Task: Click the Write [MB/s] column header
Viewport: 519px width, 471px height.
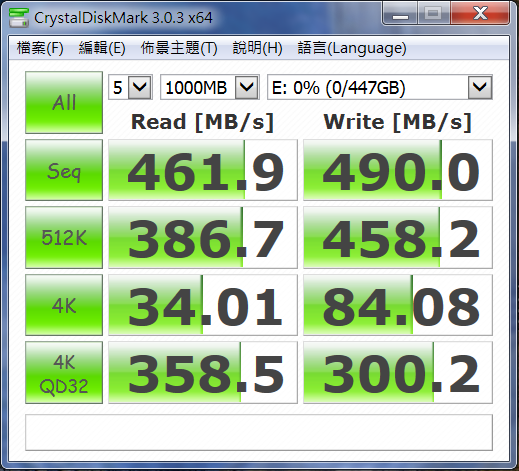Action: click(x=398, y=122)
